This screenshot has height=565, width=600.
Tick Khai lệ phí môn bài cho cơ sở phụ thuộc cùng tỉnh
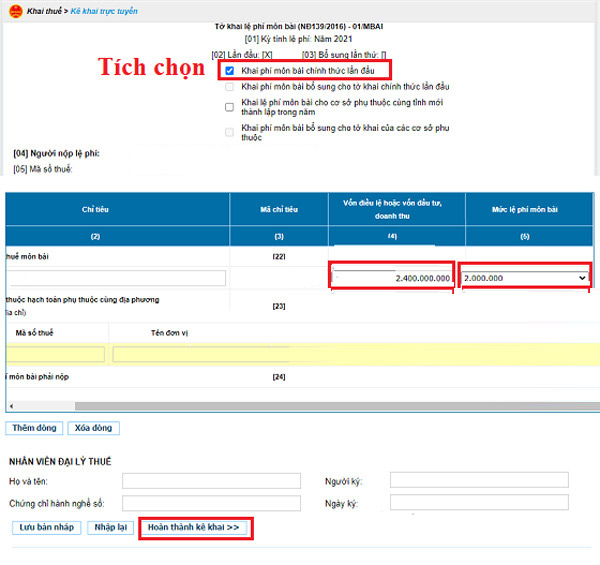click(x=230, y=107)
